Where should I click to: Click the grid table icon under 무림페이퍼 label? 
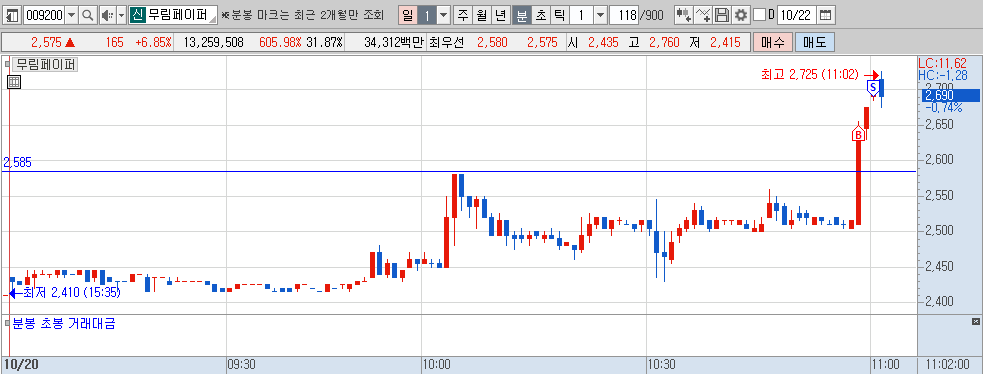pyautogui.click(x=14, y=81)
